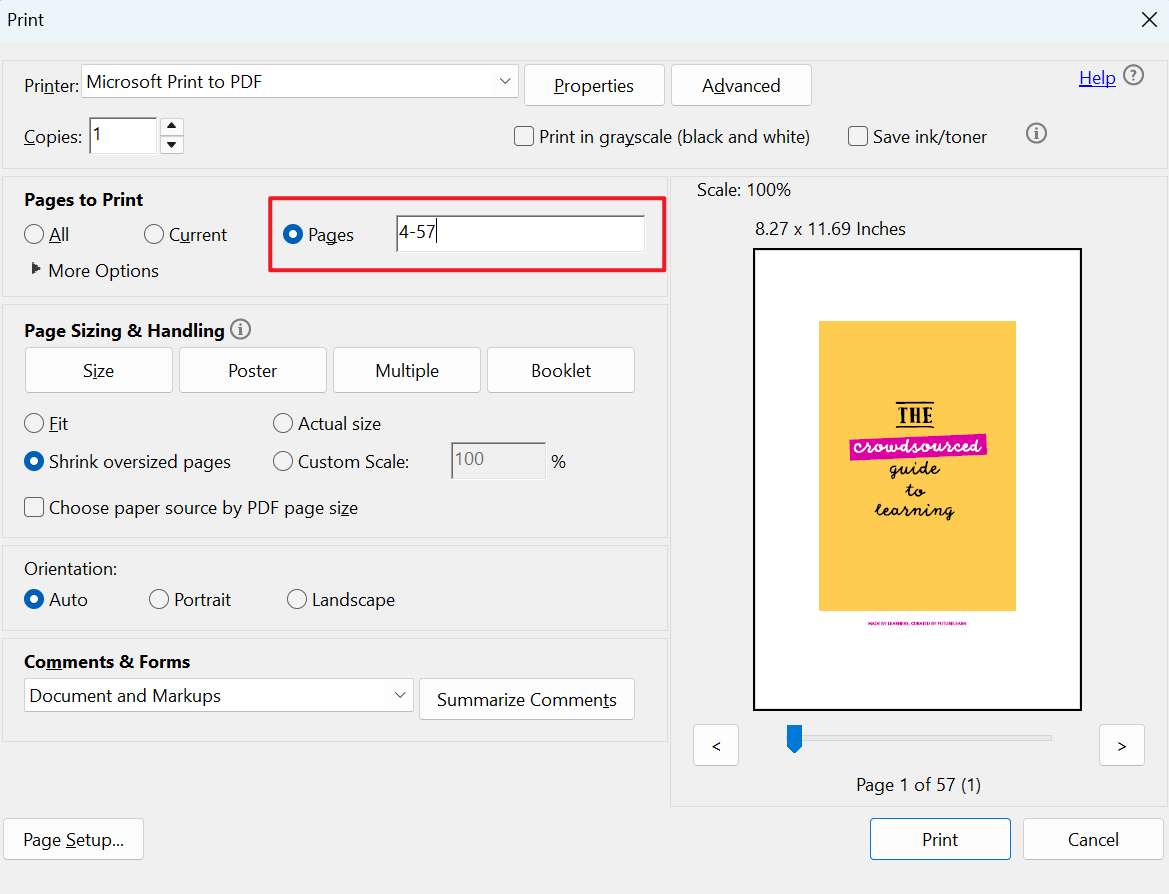
Task: Select the Multiple page sizing option
Action: tap(406, 370)
